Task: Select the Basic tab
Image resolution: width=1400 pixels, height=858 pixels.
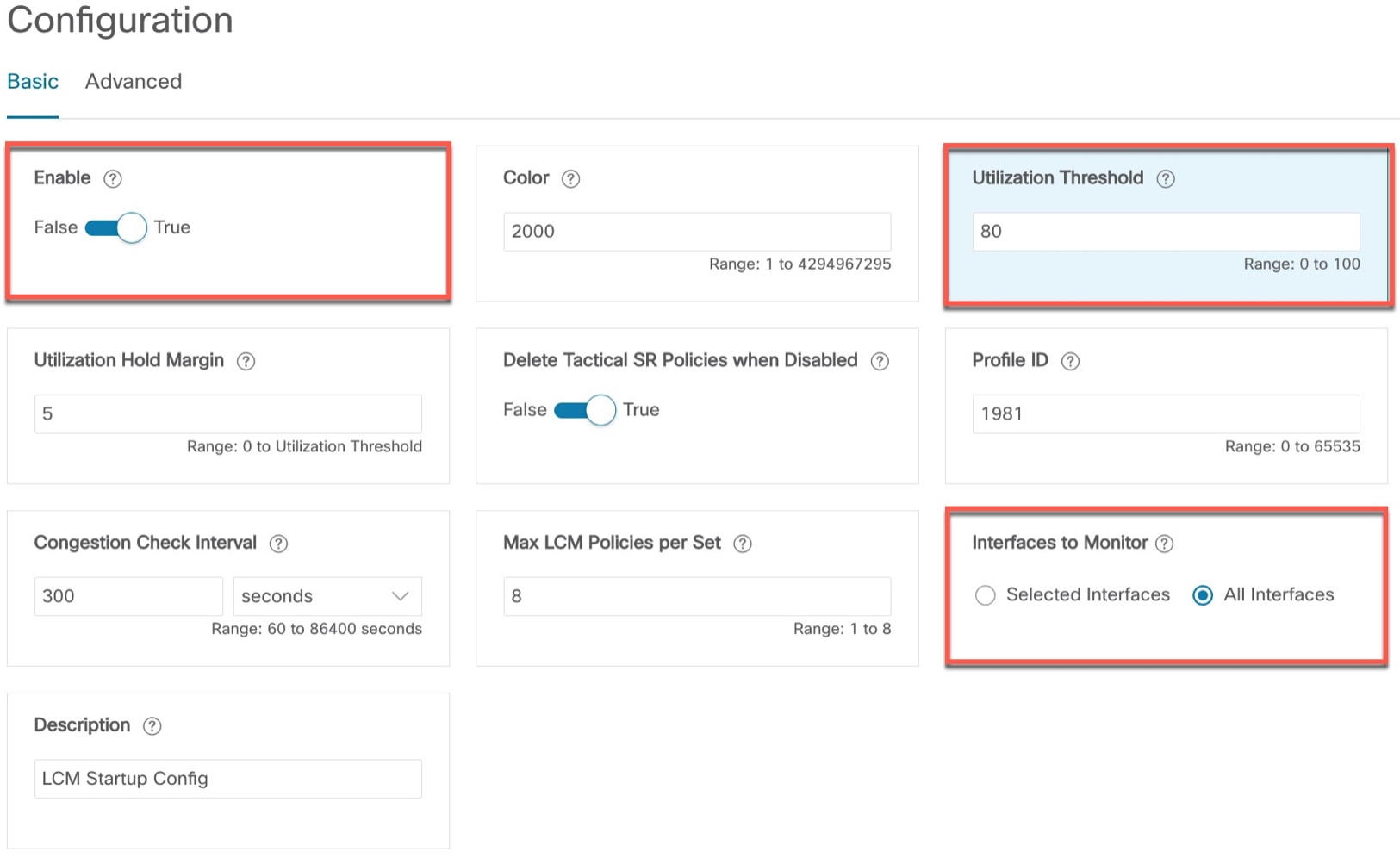Action: [x=33, y=81]
